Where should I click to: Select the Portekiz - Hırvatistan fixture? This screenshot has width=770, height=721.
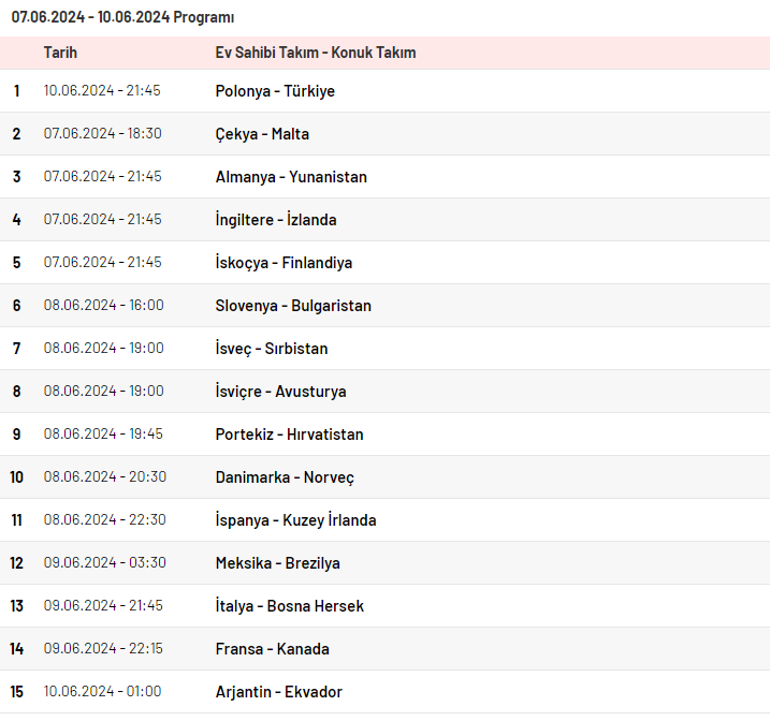pyautogui.click(x=385, y=434)
